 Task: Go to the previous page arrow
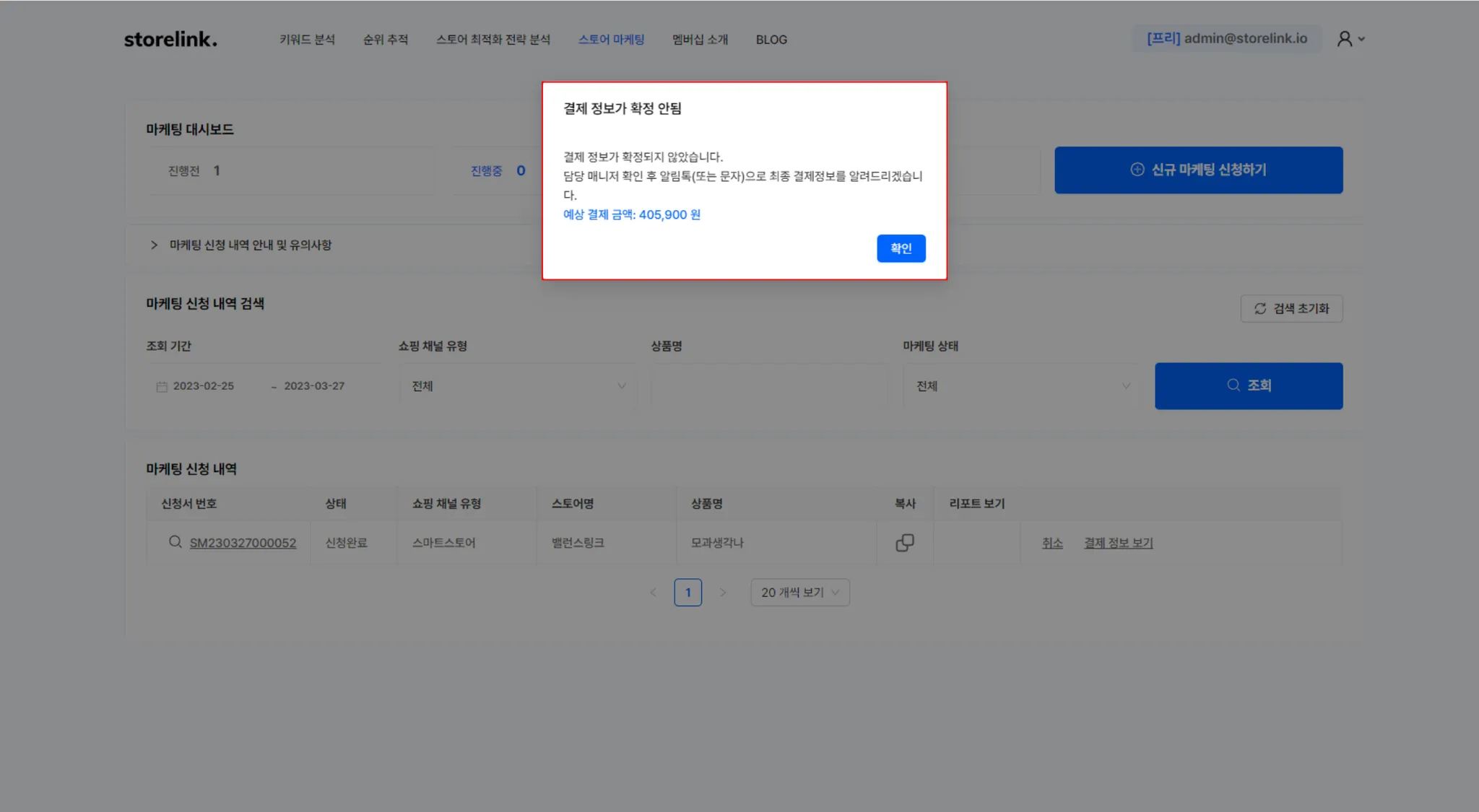(653, 593)
